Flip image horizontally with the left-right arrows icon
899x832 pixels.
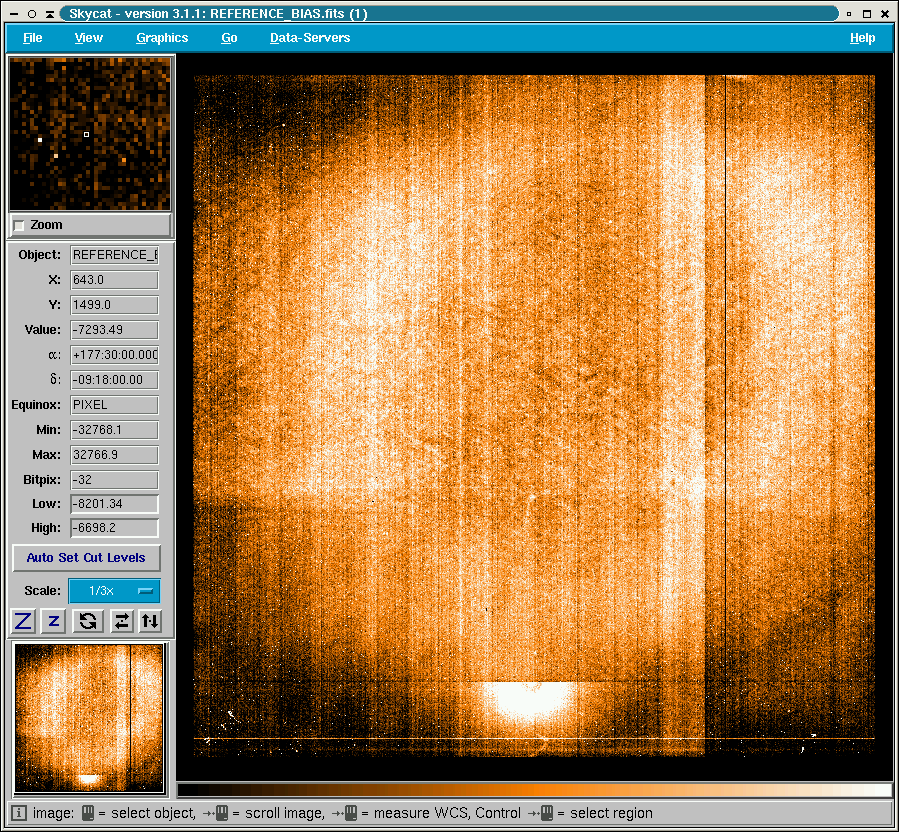click(121, 621)
